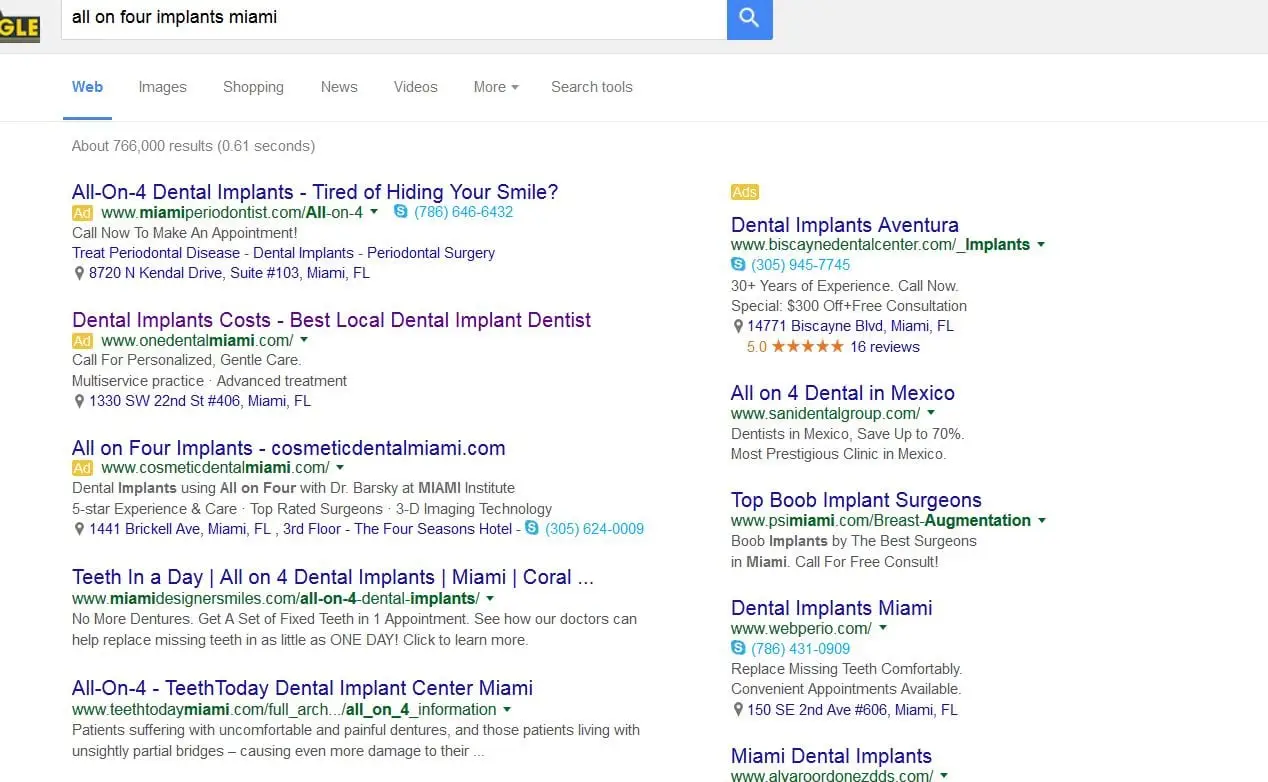Viewport: 1268px width, 782px height.
Task: Open Miami Dental Implants ad
Action: [832, 756]
